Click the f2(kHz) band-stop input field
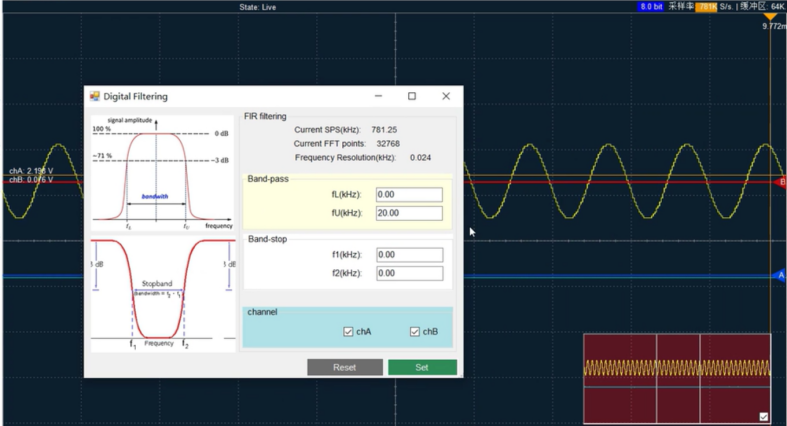787x426 pixels. (x=410, y=273)
